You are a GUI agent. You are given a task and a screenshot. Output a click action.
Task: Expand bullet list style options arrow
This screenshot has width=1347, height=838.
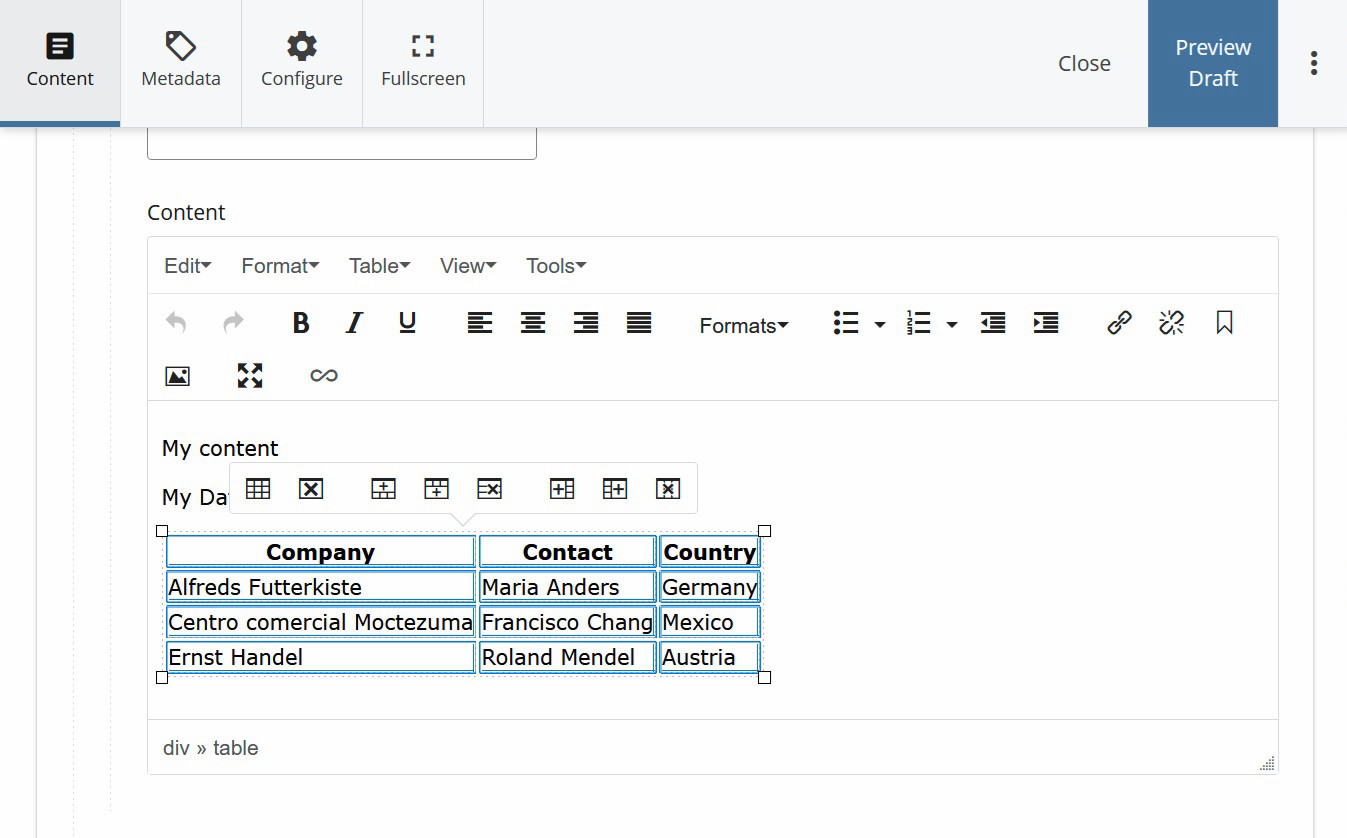880,325
